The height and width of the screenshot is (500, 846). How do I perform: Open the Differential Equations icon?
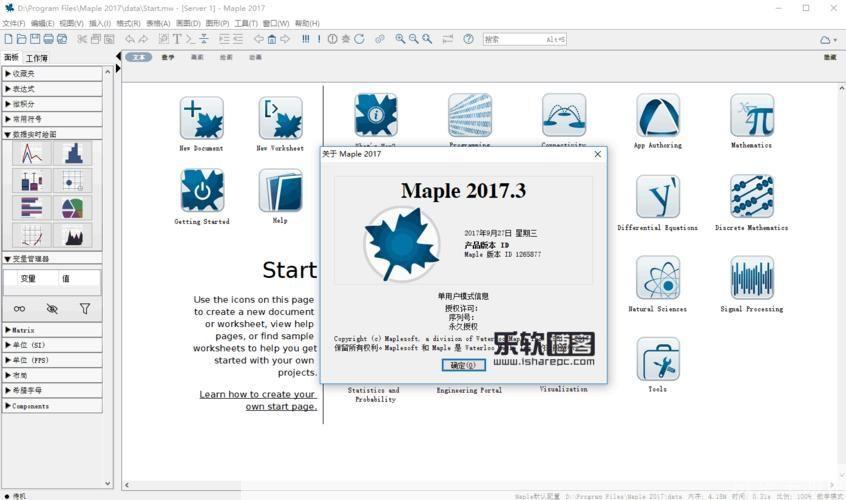point(658,197)
